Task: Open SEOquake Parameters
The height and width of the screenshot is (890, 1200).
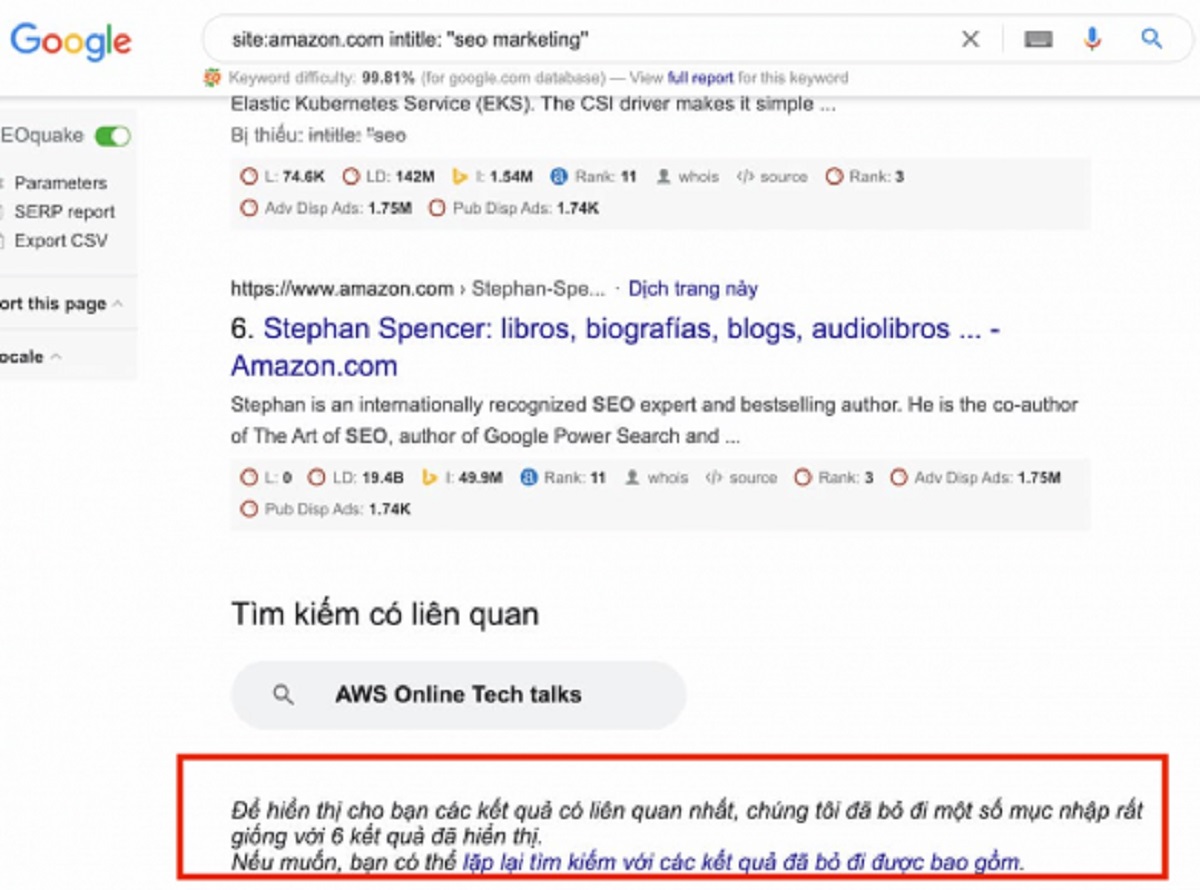Action: [60, 183]
